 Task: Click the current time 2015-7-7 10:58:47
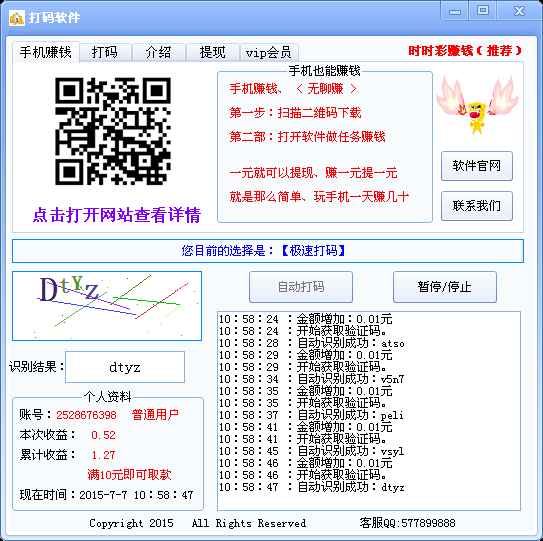pos(136,495)
